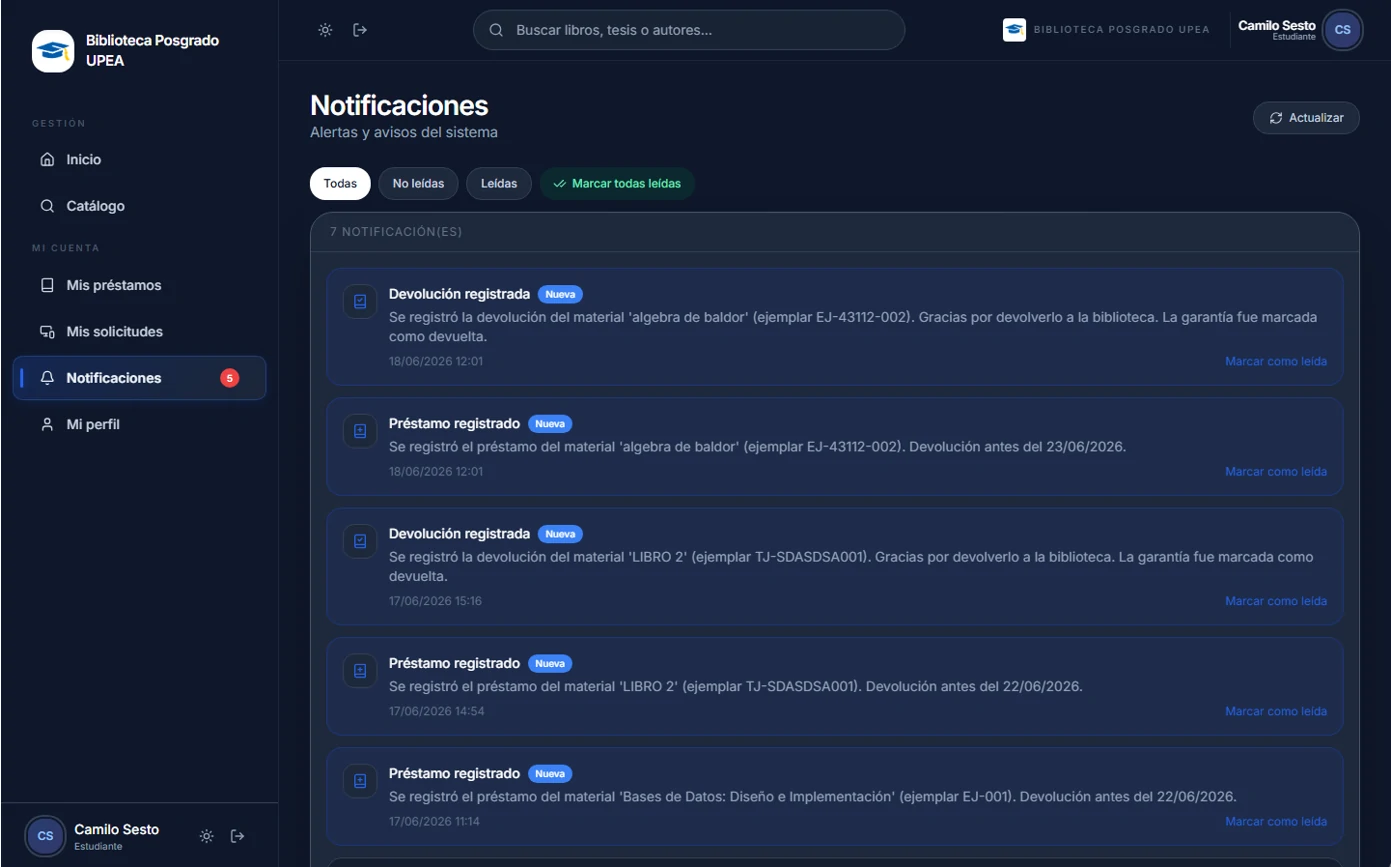Click return icon of algebra de baldor devolución
Screen dimensions: 1391x867
click(360, 301)
